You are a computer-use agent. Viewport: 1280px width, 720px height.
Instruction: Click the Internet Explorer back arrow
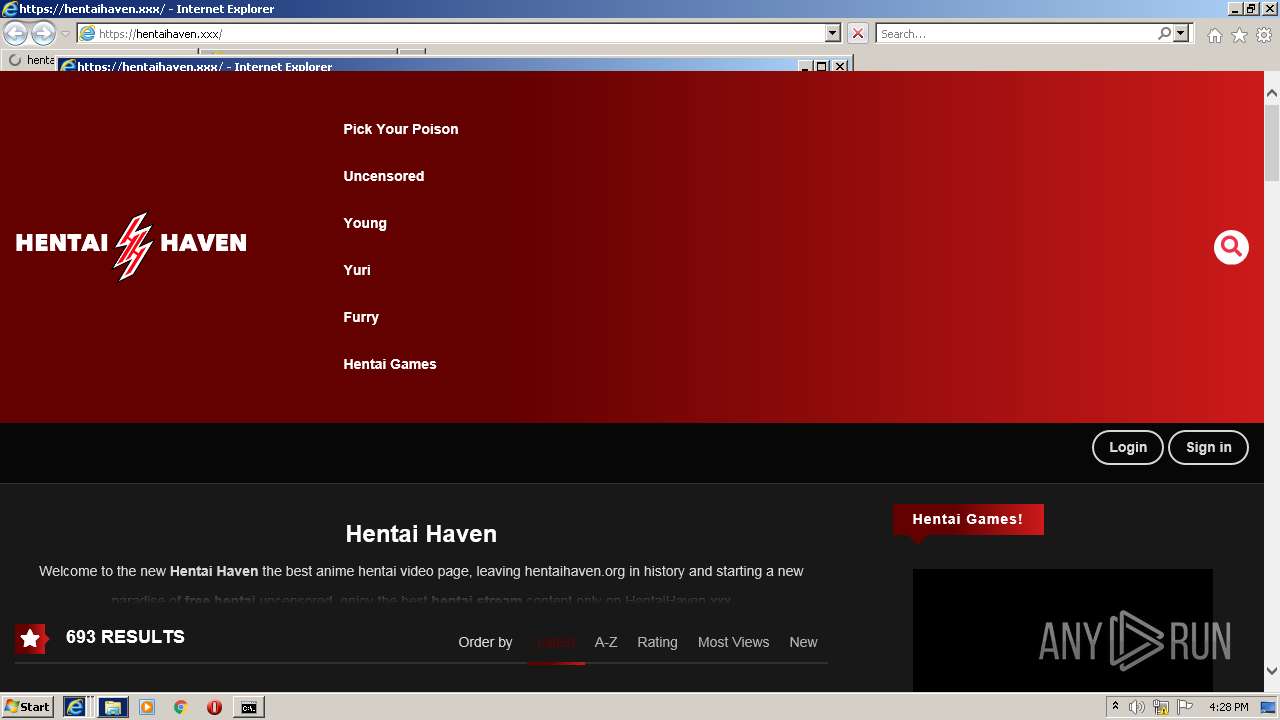pyautogui.click(x=16, y=33)
